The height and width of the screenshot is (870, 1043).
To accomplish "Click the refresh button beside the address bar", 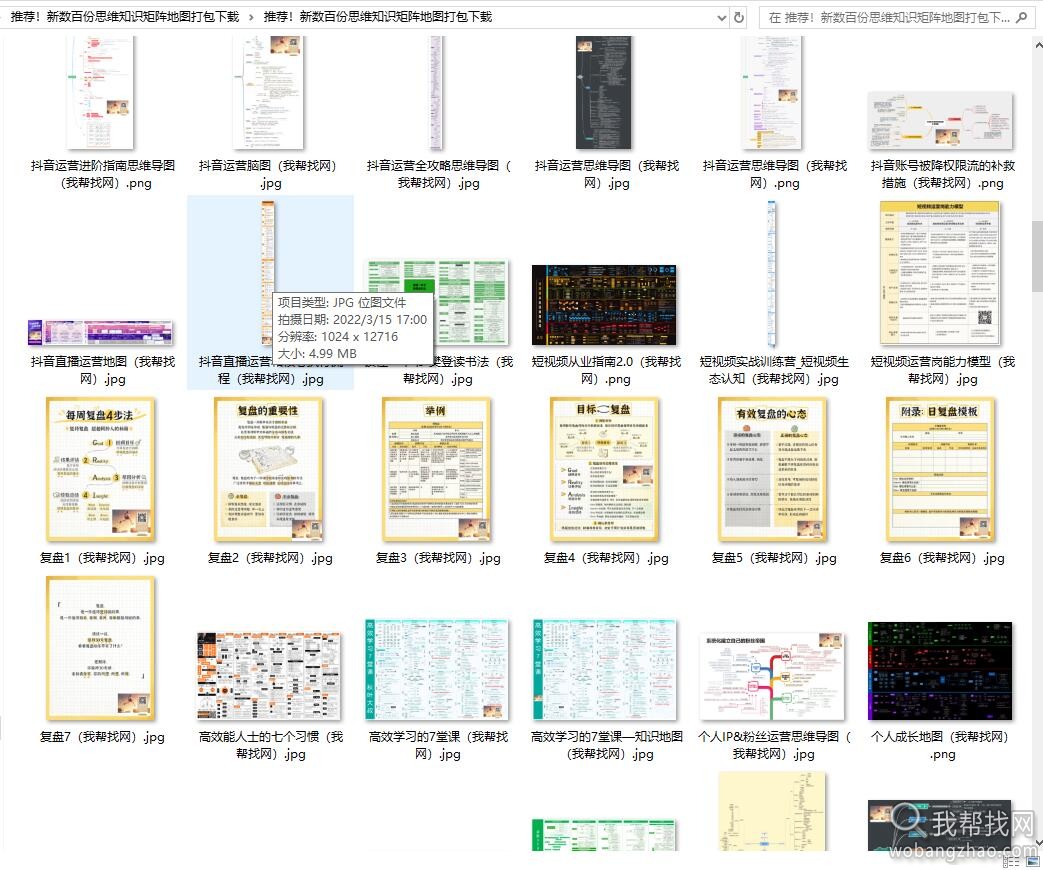I will pyautogui.click(x=738, y=17).
